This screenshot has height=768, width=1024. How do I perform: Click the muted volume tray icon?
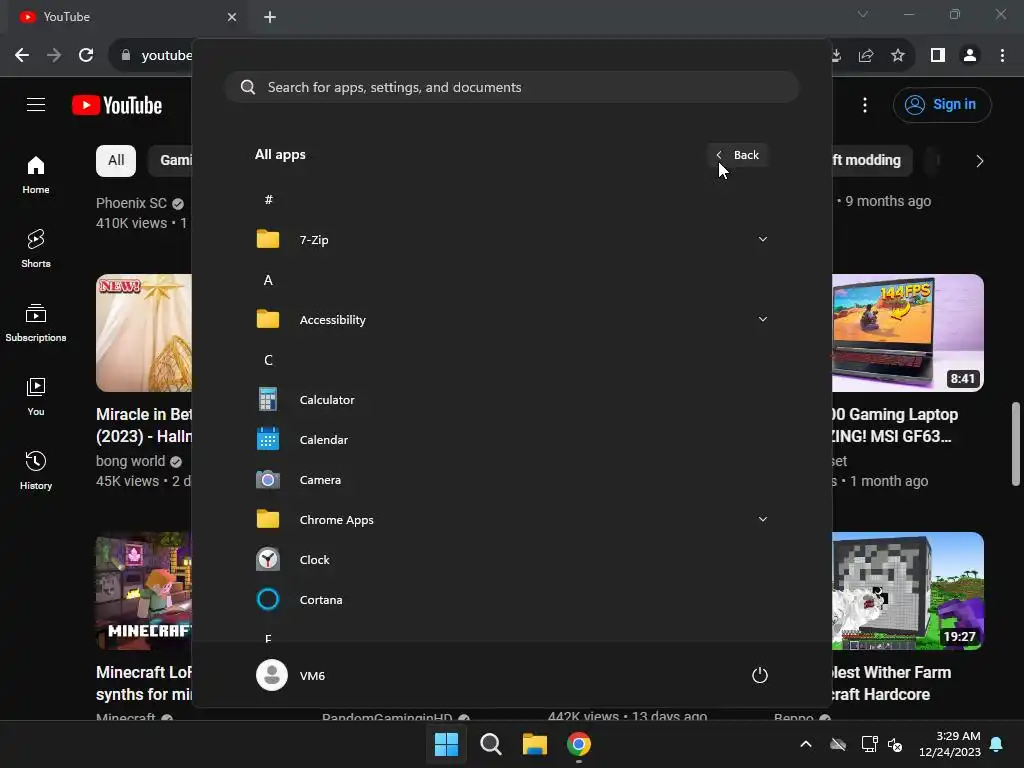(x=895, y=744)
